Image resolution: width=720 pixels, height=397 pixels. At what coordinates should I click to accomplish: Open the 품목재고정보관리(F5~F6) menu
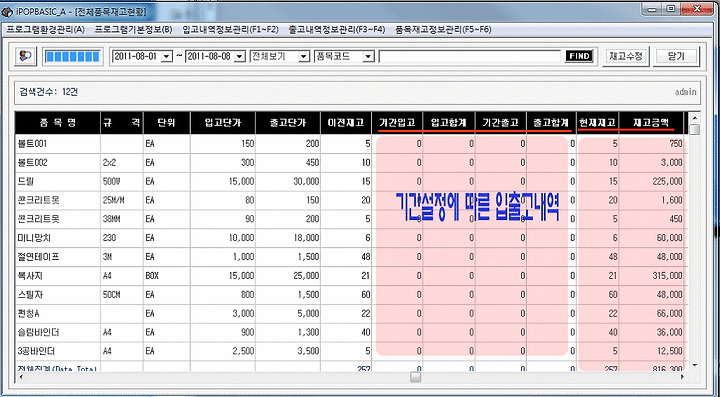tap(443, 30)
